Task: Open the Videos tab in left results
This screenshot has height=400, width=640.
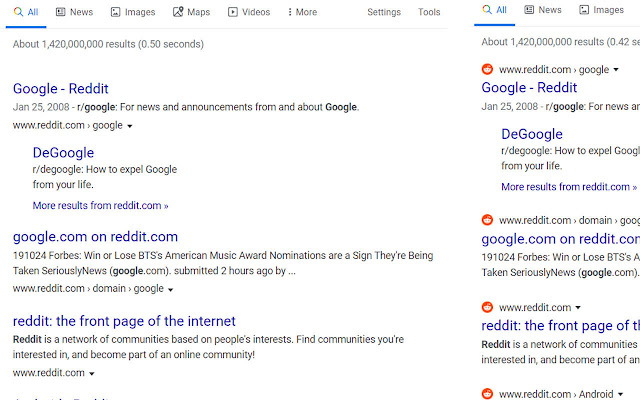Action: tap(249, 12)
